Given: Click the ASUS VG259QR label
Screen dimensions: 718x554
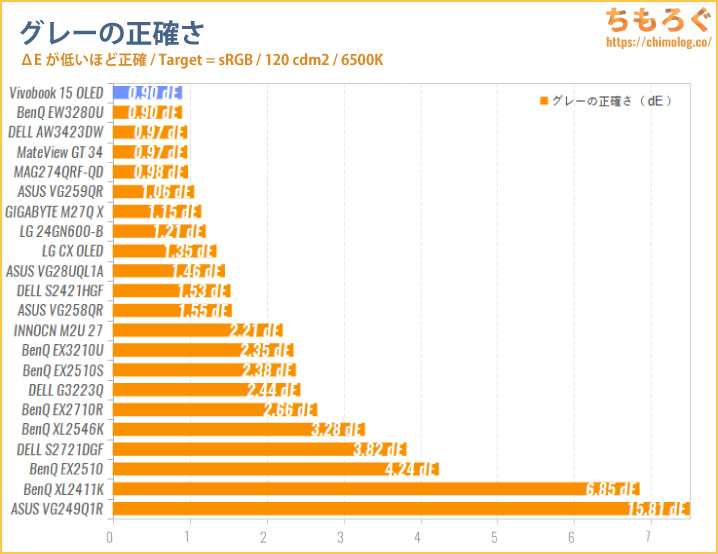Looking at the screenshot, I should tap(60, 192).
